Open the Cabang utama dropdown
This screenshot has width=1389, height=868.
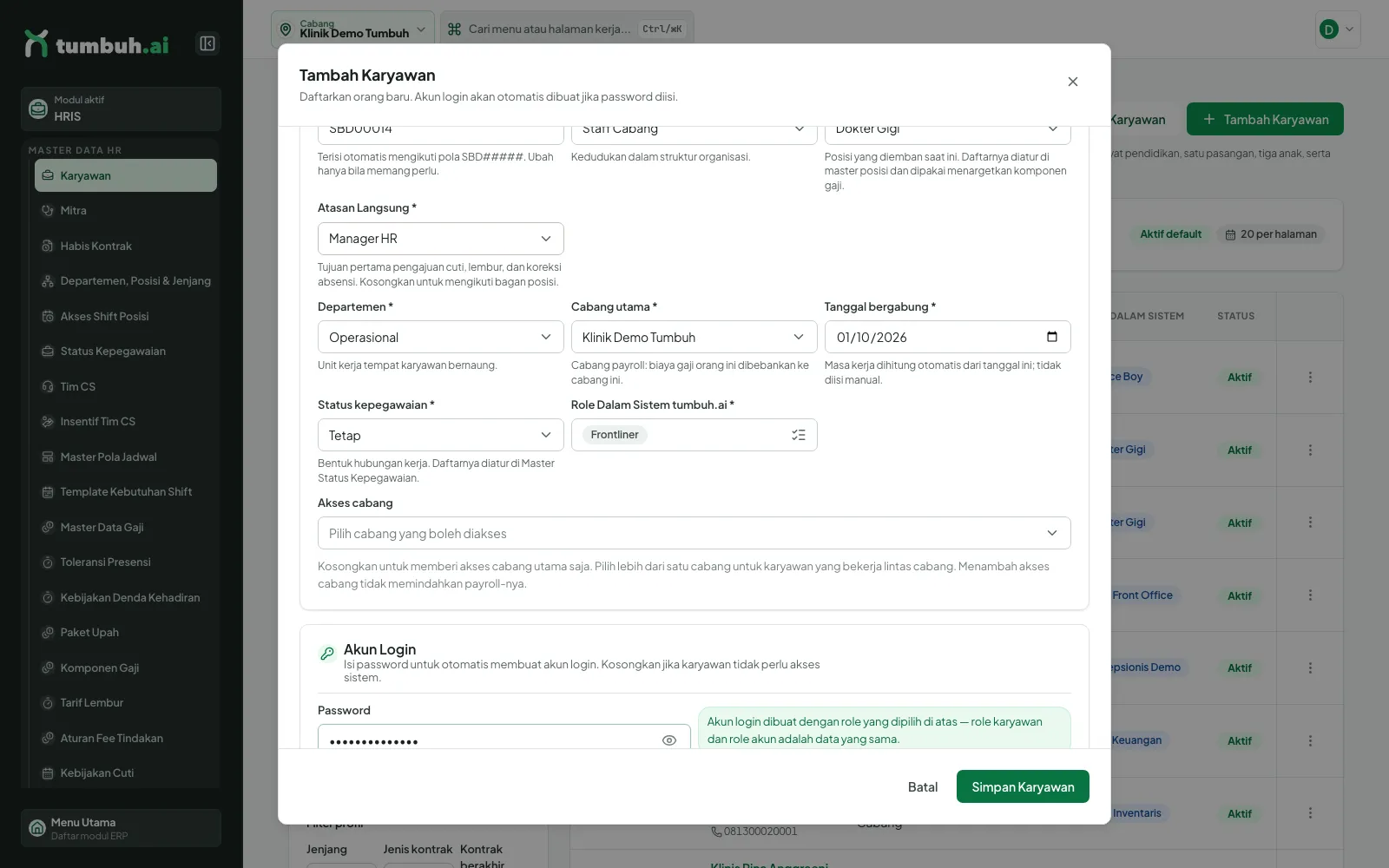click(x=694, y=337)
